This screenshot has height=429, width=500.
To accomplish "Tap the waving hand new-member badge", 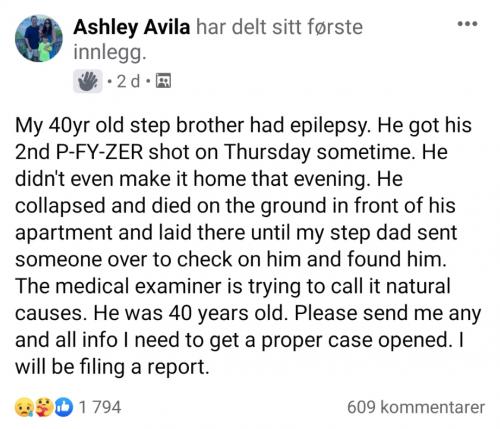I will click(x=88, y=81).
